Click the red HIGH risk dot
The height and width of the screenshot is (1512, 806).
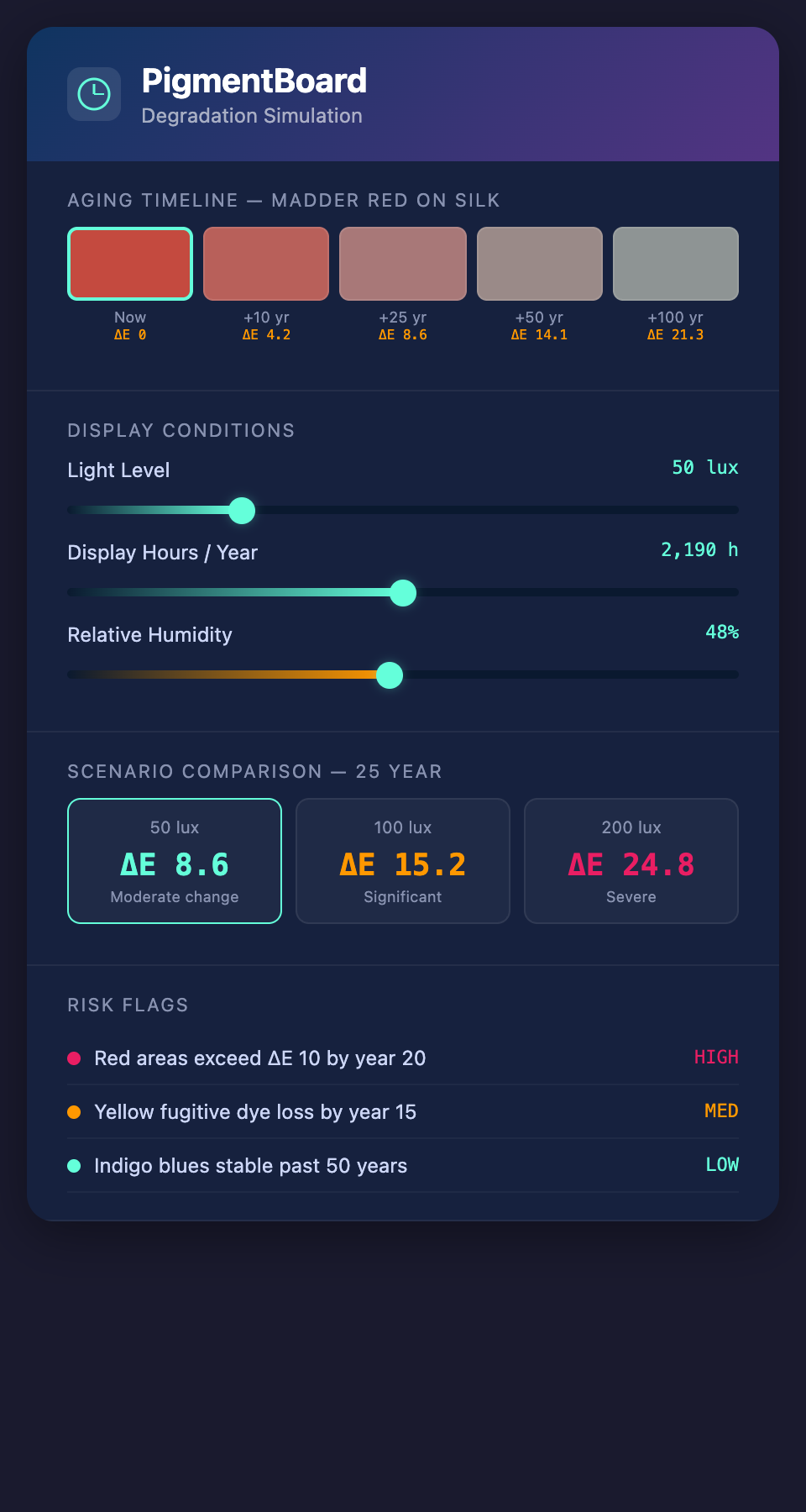[x=74, y=1058]
